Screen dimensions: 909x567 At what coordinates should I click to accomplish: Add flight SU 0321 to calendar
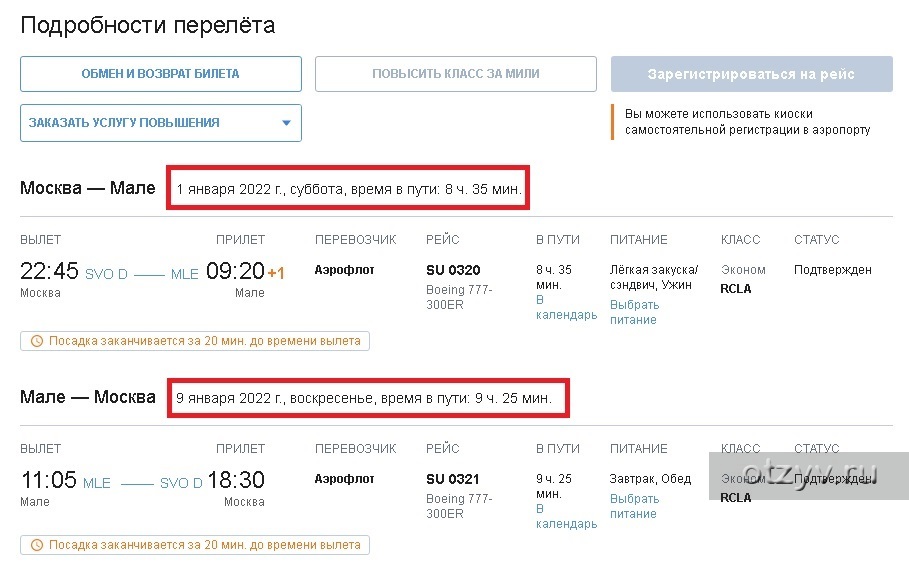click(566, 516)
